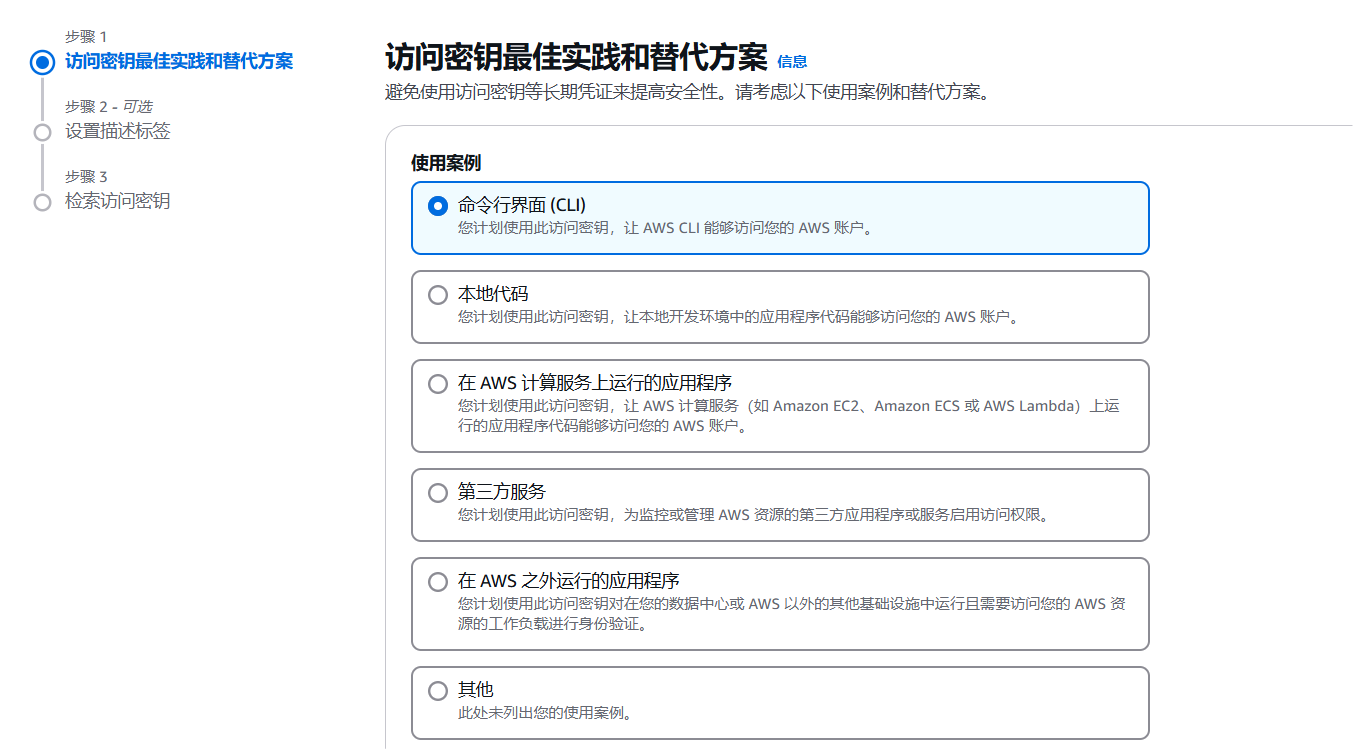Go to 访问密钥最佳实践和替代方案 step link
Image resolution: width=1353 pixels, height=749 pixels.
tap(179, 62)
